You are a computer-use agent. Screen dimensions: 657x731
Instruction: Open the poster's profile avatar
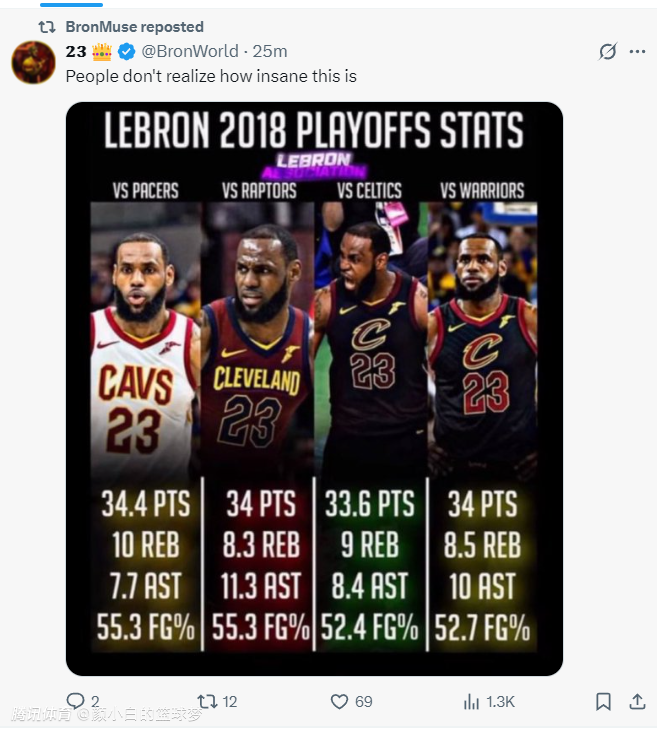click(33, 63)
